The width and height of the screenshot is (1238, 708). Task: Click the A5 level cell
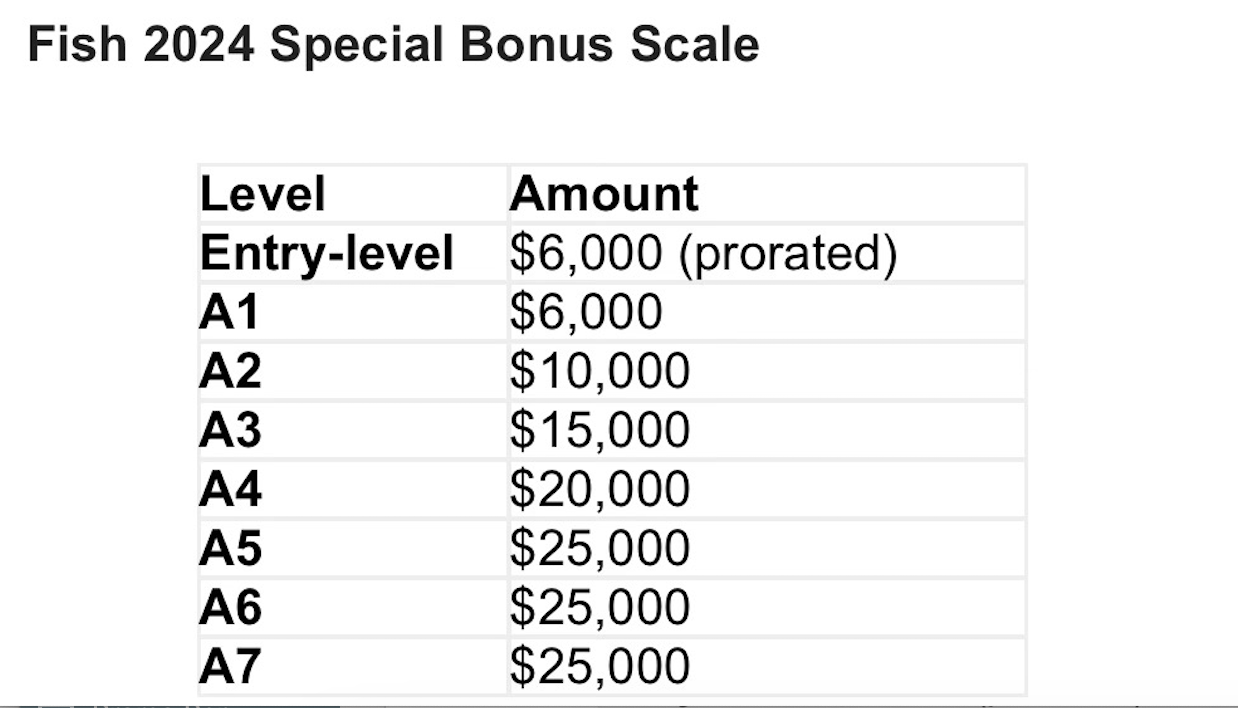(230, 549)
